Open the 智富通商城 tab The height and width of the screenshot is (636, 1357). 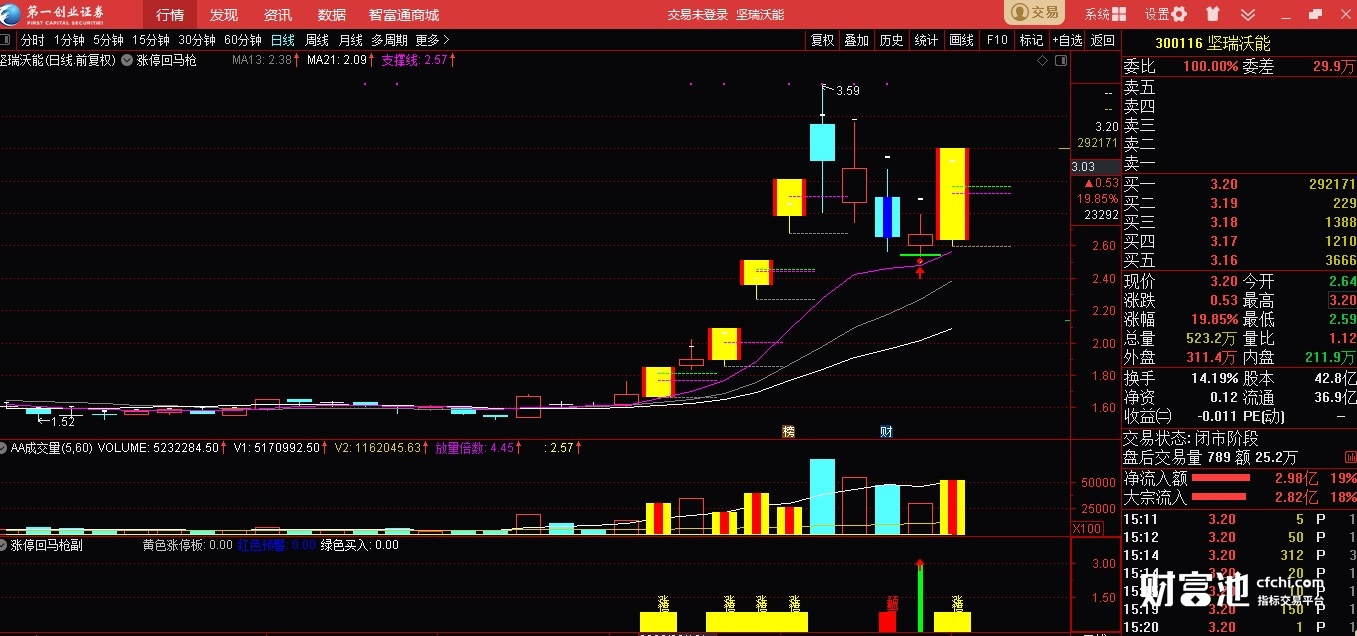pyautogui.click(x=404, y=14)
